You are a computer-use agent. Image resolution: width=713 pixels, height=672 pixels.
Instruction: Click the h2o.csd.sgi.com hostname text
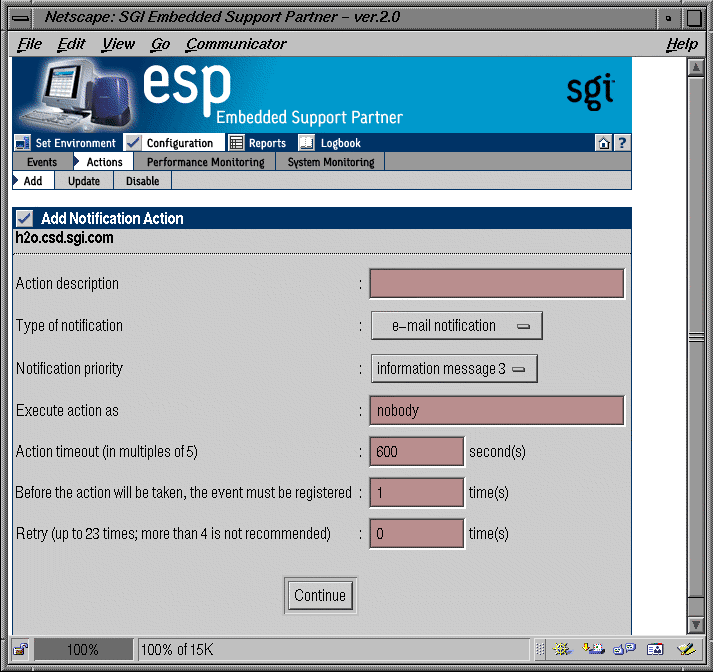point(64,238)
